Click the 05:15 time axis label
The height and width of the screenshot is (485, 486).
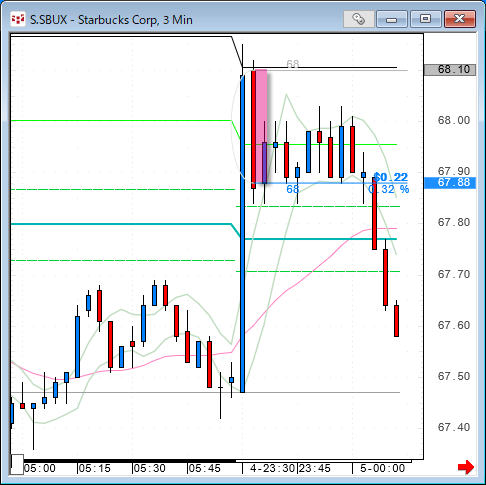95,468
